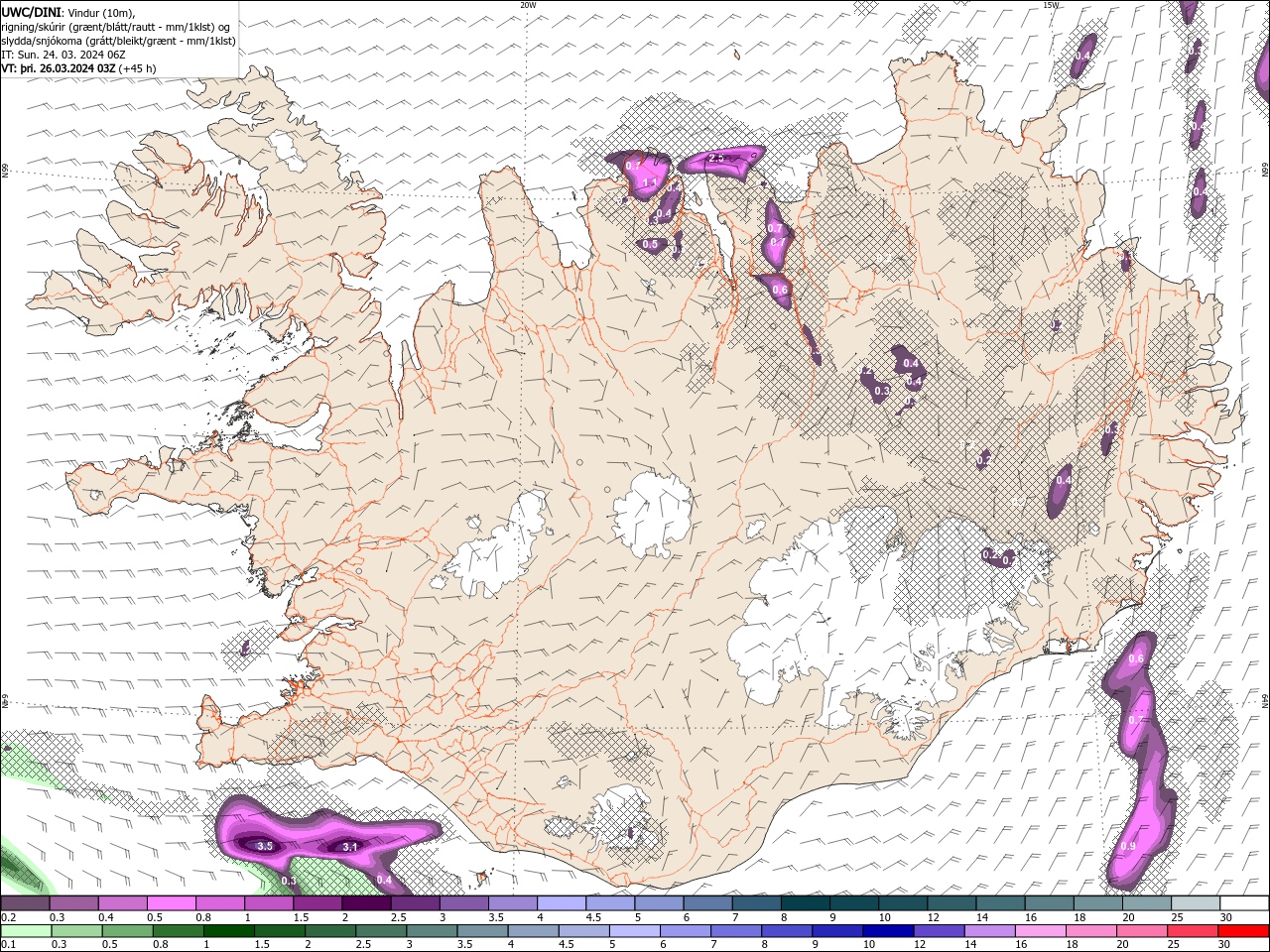Viewport: 1270px width, 952px height.
Task: Select the light pink swatch labeled 16 in the bottom legend row
Action: 1040,931
